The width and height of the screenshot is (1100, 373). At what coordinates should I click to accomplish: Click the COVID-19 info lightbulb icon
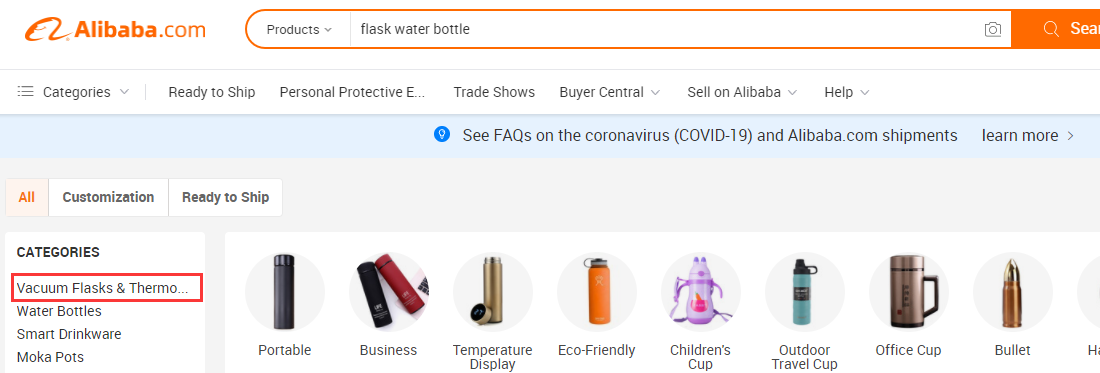442,135
